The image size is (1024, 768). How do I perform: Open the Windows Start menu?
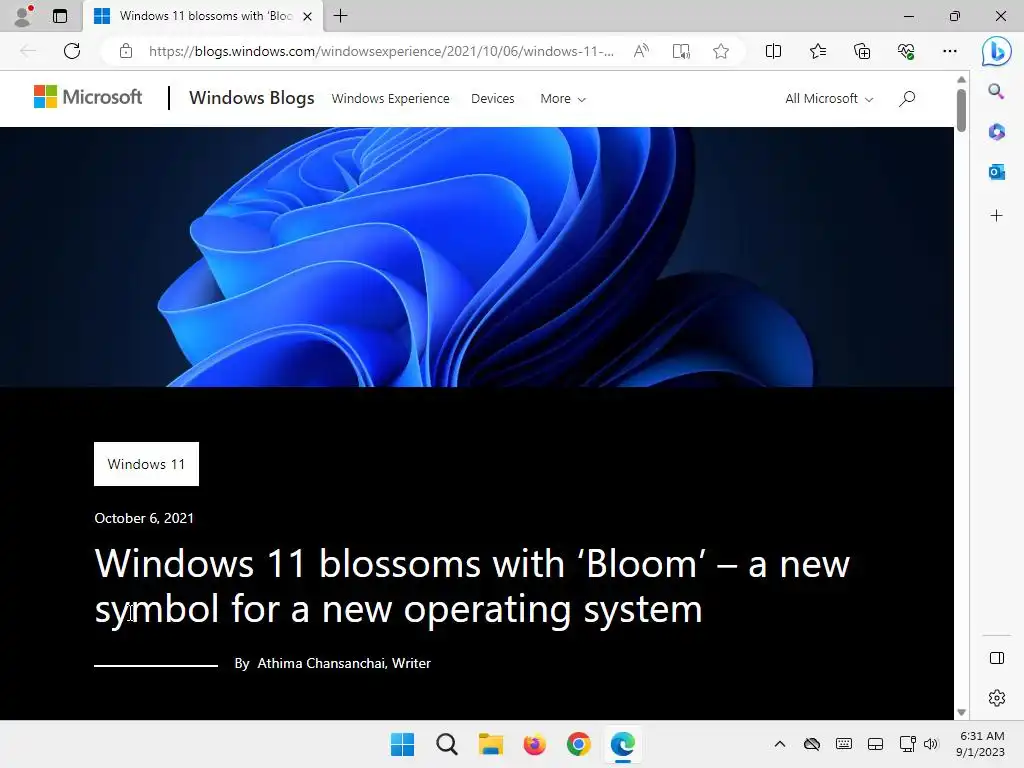[x=402, y=744]
